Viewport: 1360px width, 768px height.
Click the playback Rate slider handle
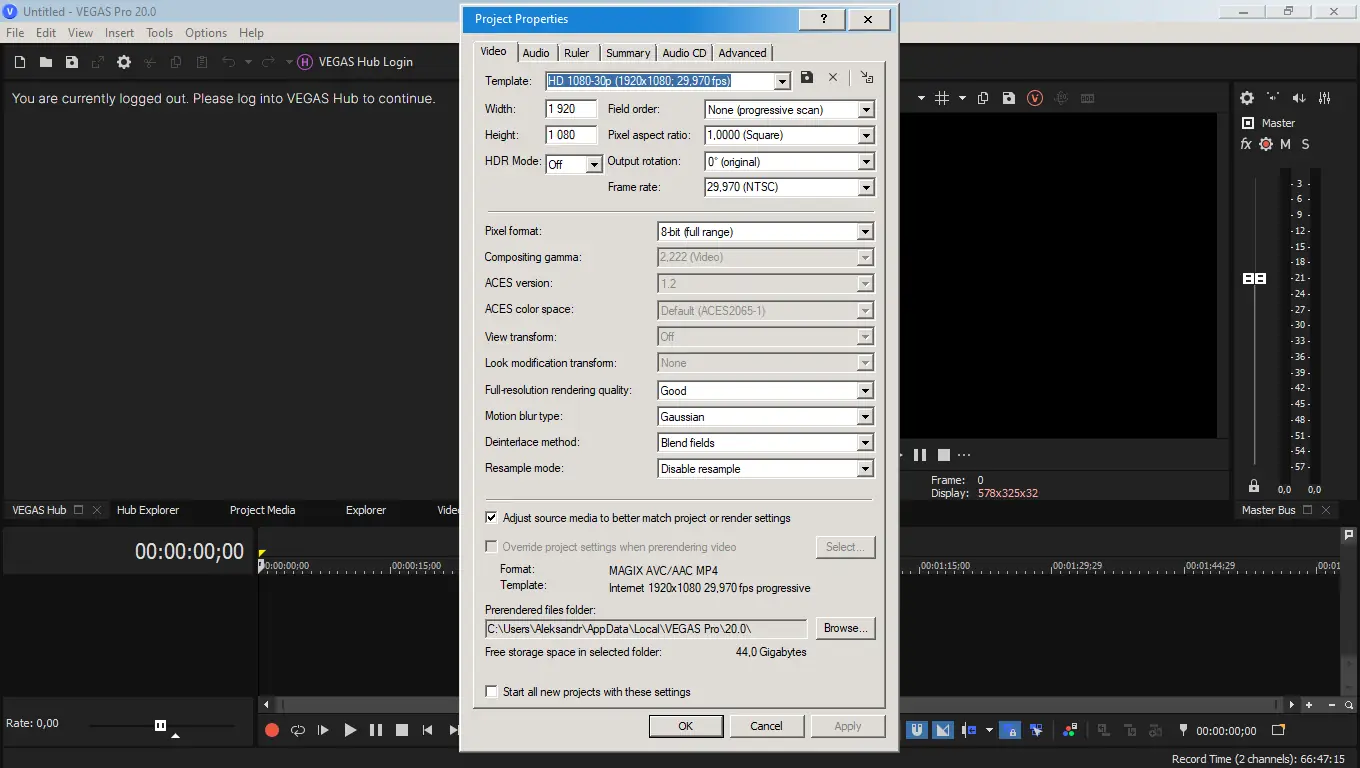(160, 725)
